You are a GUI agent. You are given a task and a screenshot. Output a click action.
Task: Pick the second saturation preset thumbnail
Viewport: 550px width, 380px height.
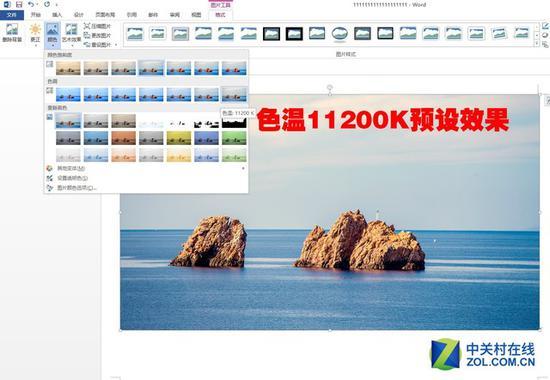[96, 68]
